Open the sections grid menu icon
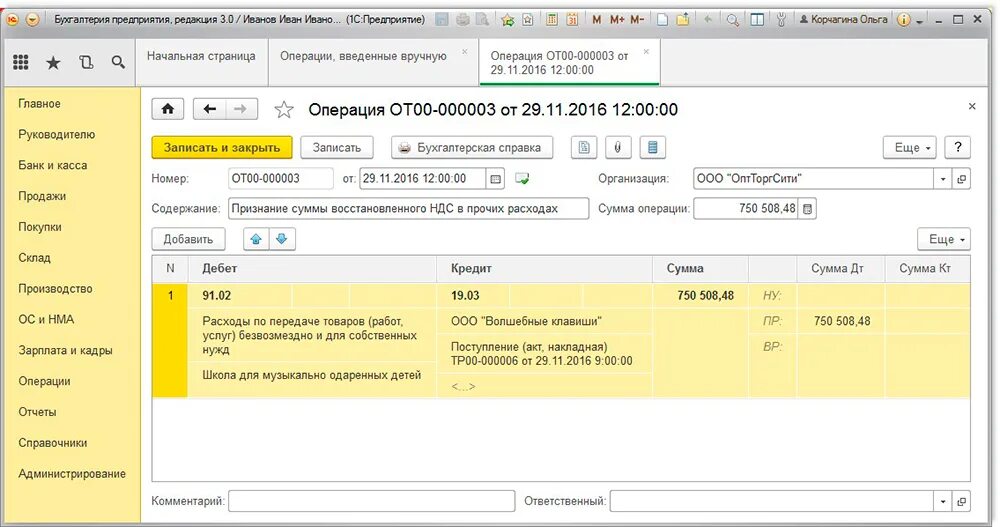The height and width of the screenshot is (527, 1000). point(20,62)
